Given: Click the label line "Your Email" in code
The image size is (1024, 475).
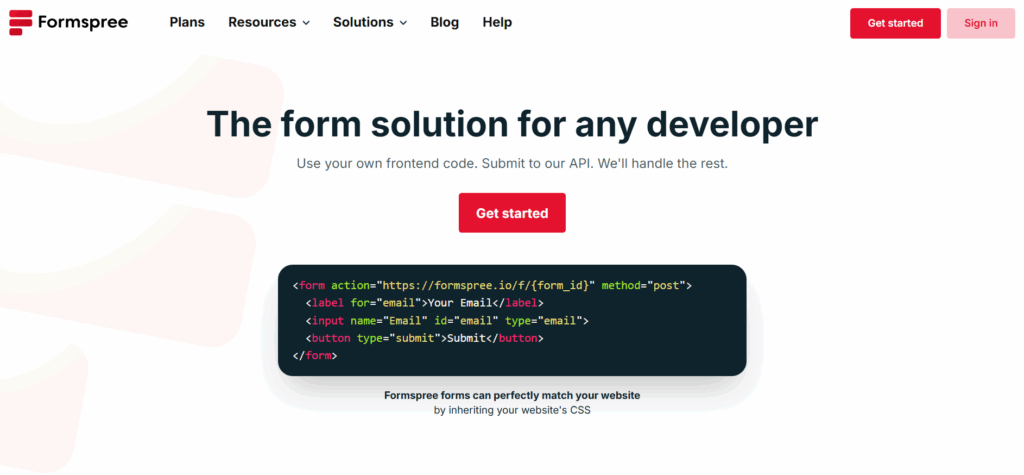Looking at the screenshot, I should point(424,303).
